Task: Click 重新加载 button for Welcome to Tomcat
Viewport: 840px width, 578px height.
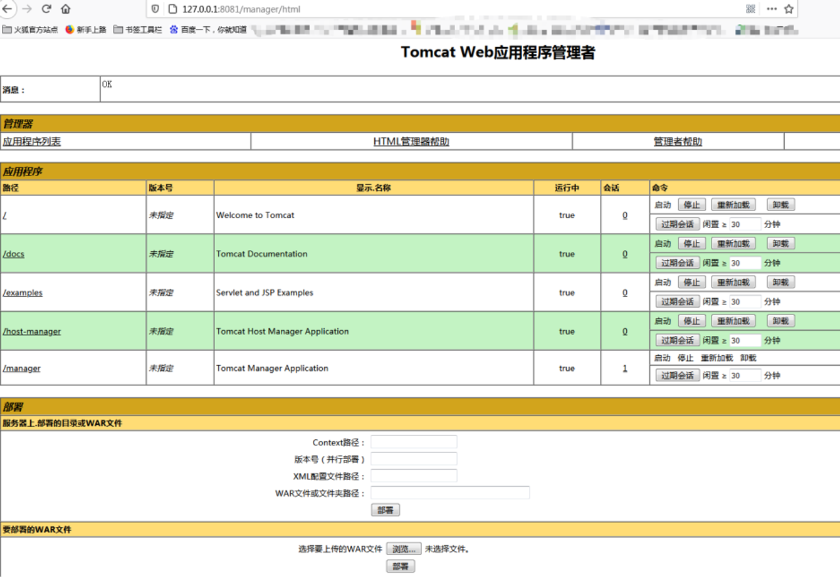Action: pos(733,205)
